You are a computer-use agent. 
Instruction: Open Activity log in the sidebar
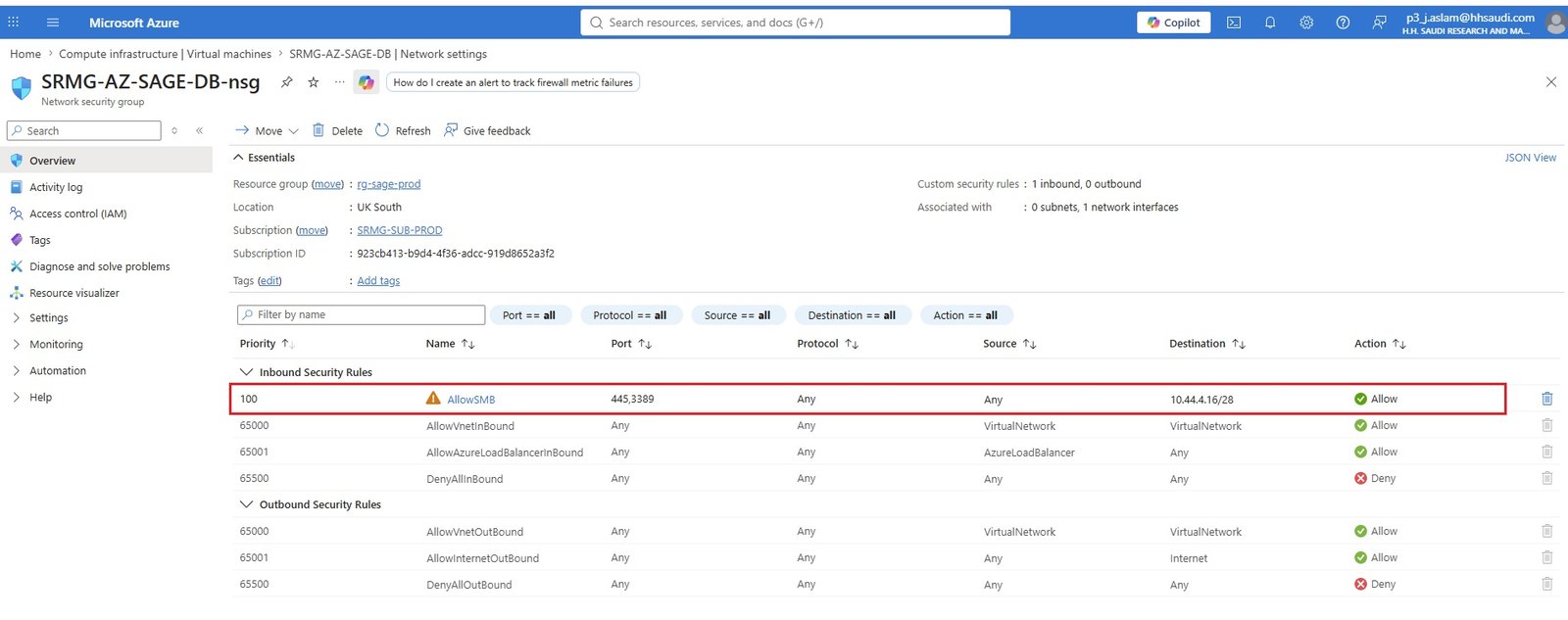click(56, 187)
